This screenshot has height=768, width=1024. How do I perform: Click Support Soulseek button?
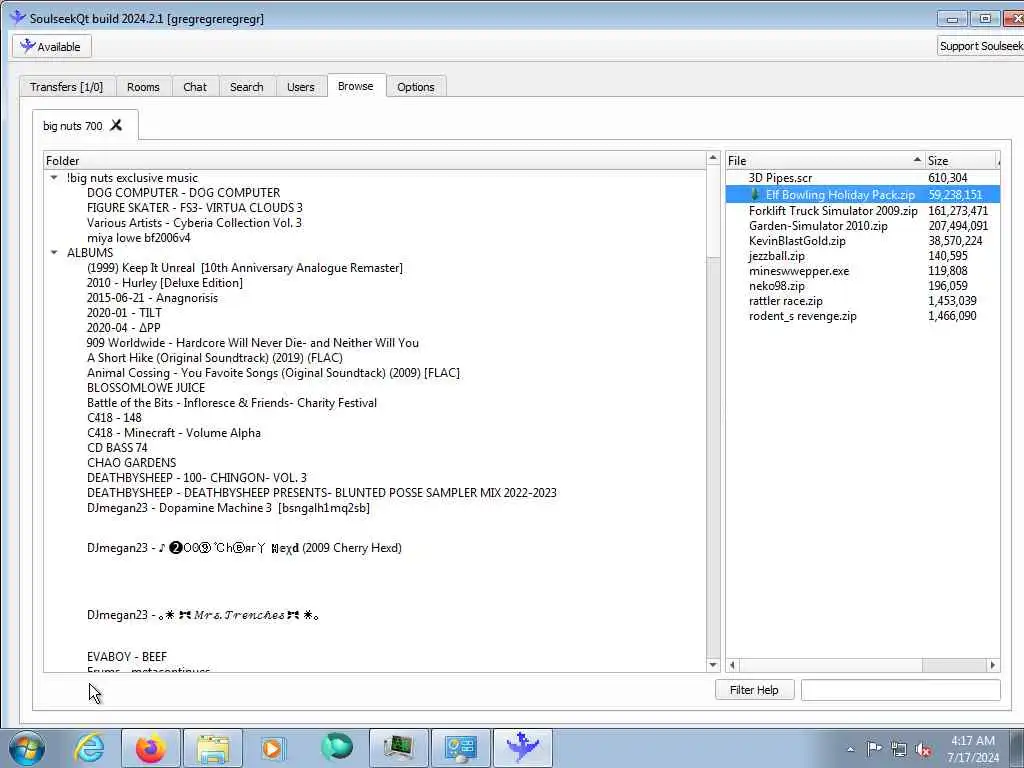pos(980,46)
